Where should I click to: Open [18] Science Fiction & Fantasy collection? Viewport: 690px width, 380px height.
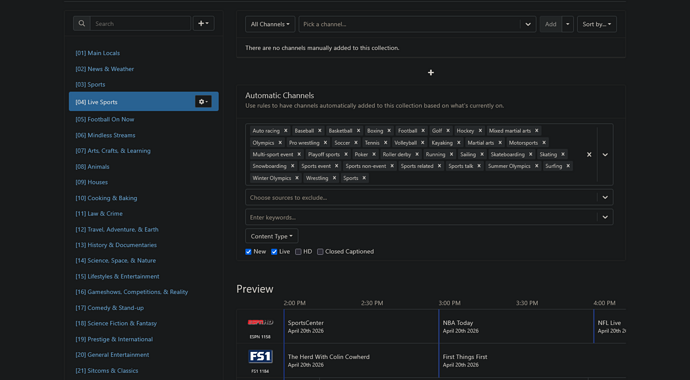[116, 323]
